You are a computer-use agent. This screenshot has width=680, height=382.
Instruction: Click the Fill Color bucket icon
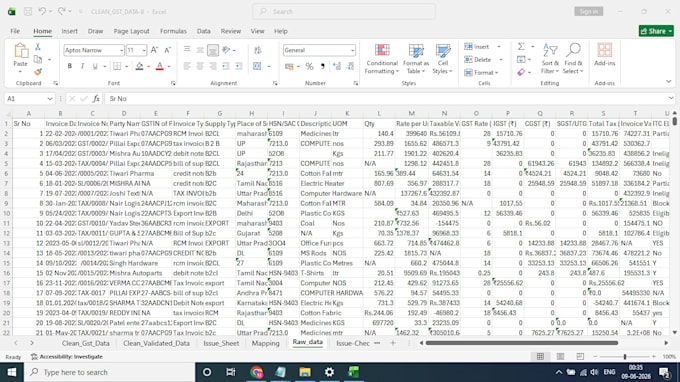click(x=139, y=66)
